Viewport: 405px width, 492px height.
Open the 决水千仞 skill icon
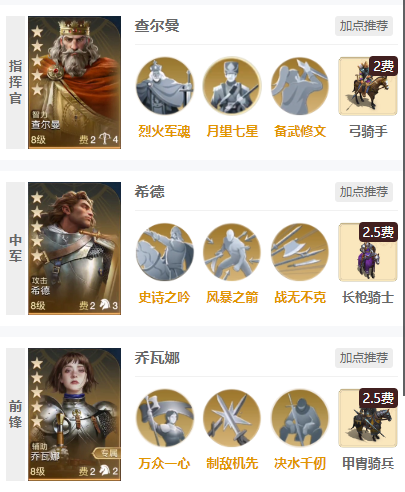pyautogui.click(x=300, y=418)
